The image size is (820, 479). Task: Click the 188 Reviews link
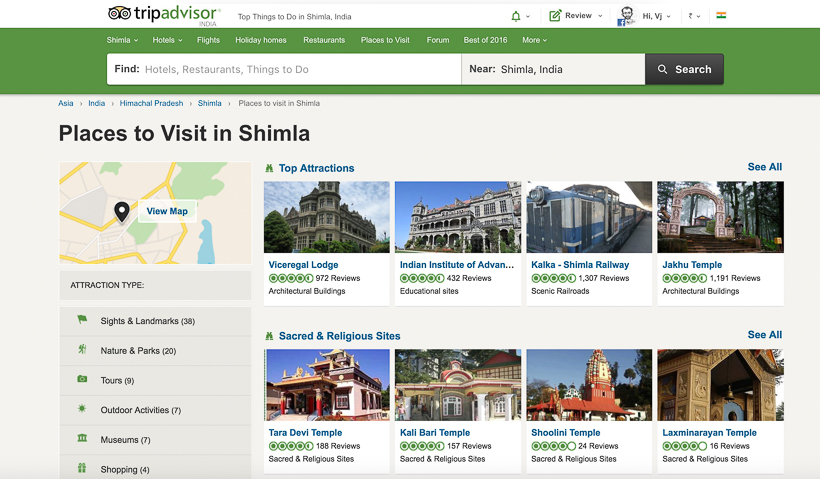click(x=338, y=446)
